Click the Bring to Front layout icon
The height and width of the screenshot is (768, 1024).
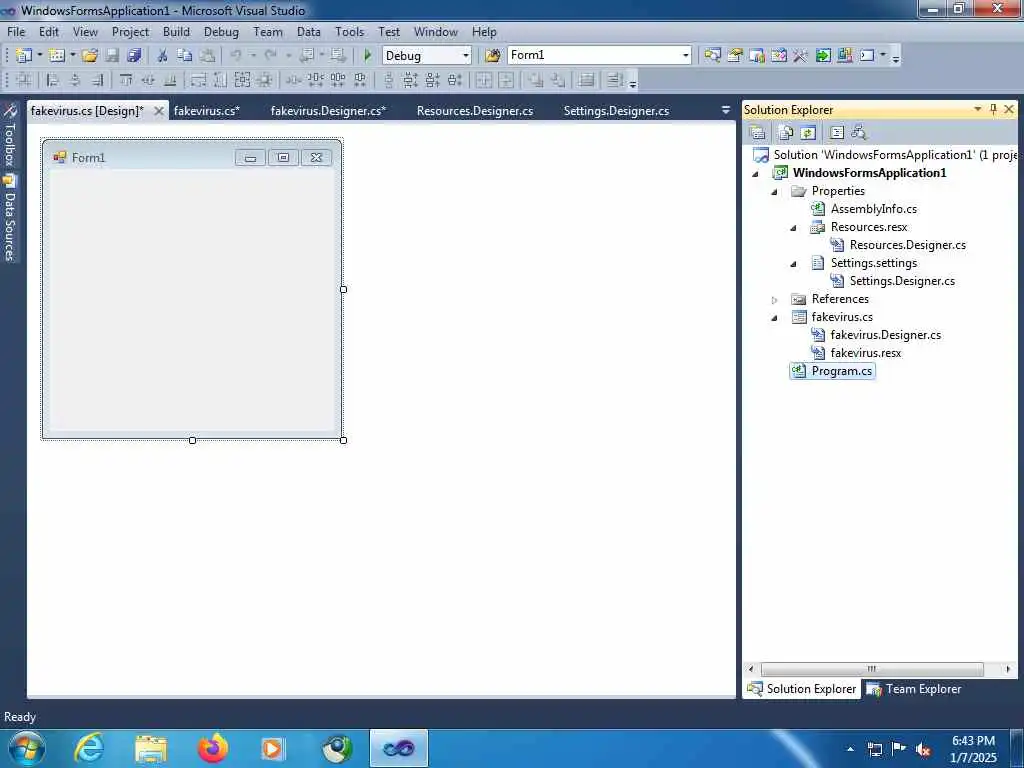(x=536, y=80)
